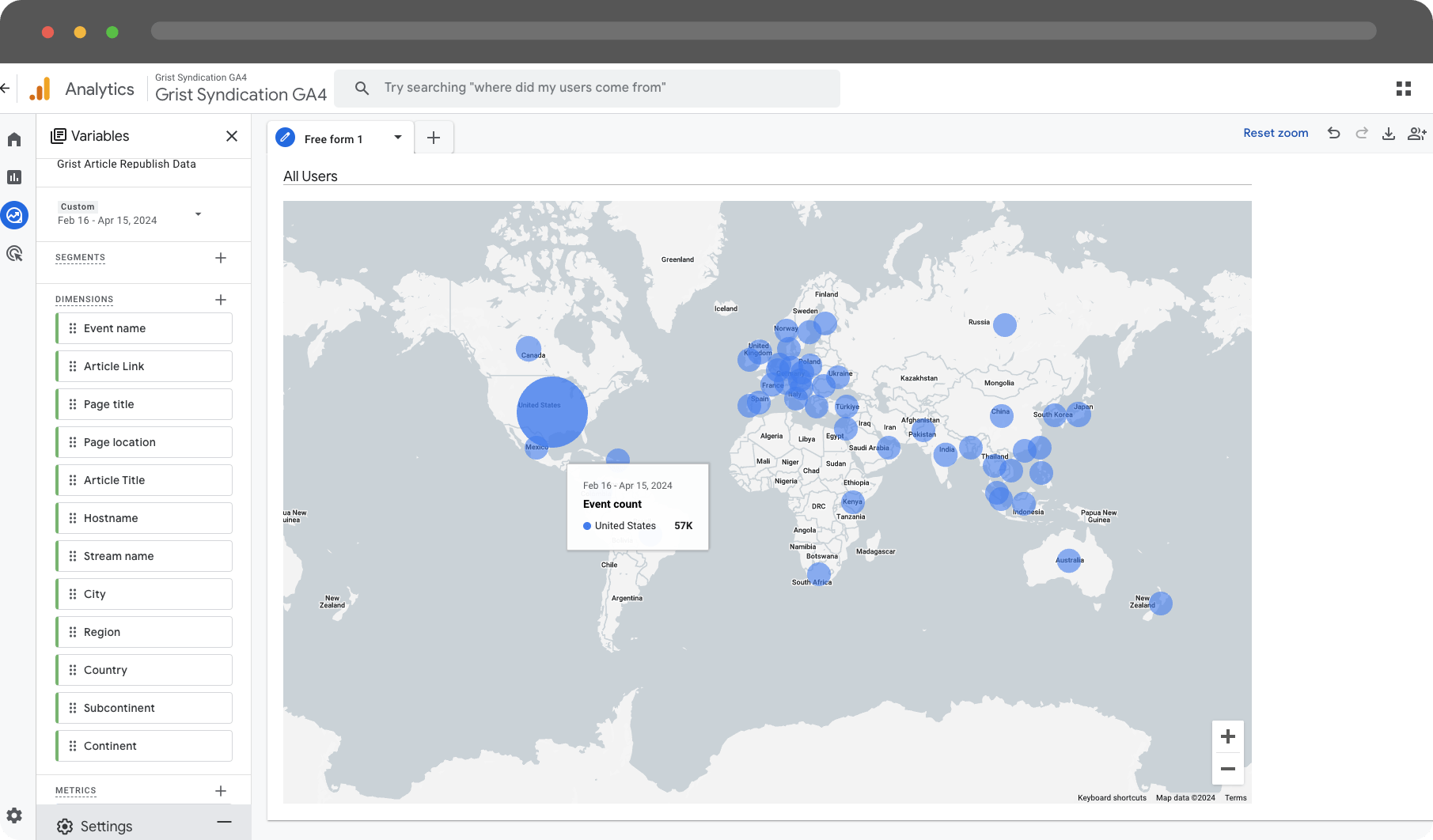Click the undo arrow icon

click(1333, 133)
